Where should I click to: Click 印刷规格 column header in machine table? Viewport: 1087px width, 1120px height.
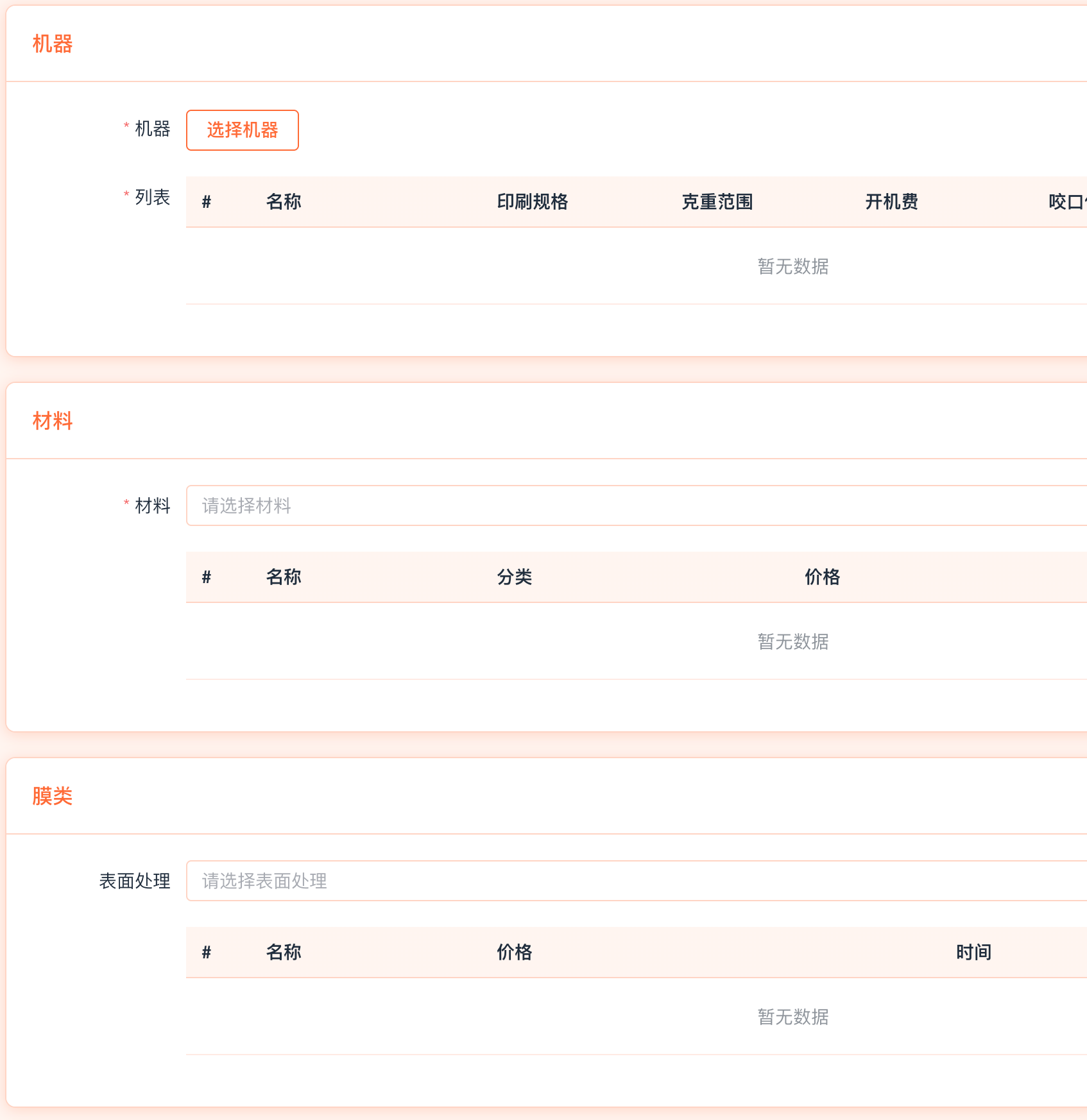[x=532, y=202]
